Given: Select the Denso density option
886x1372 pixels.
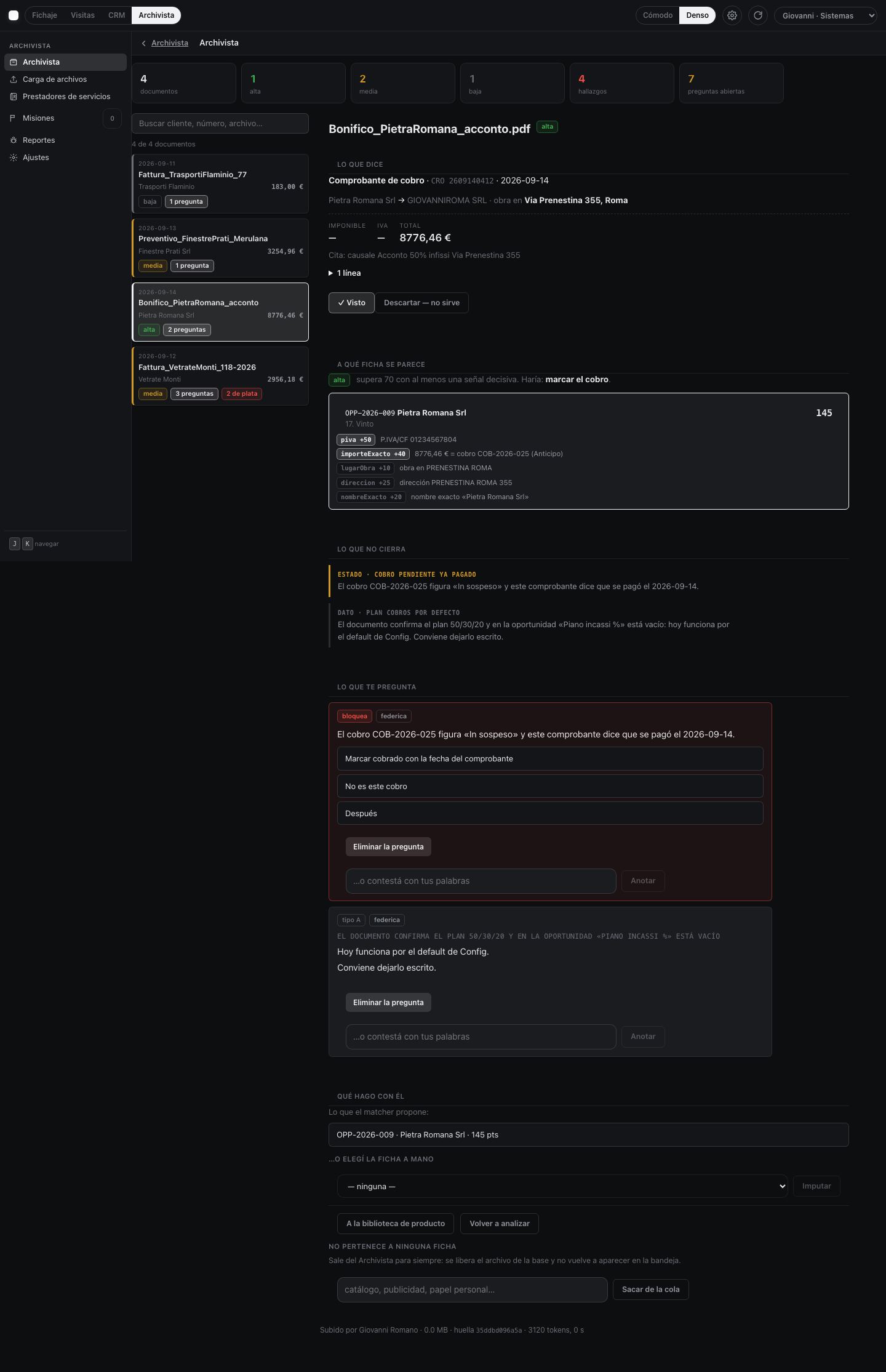Looking at the screenshot, I should point(697,15).
